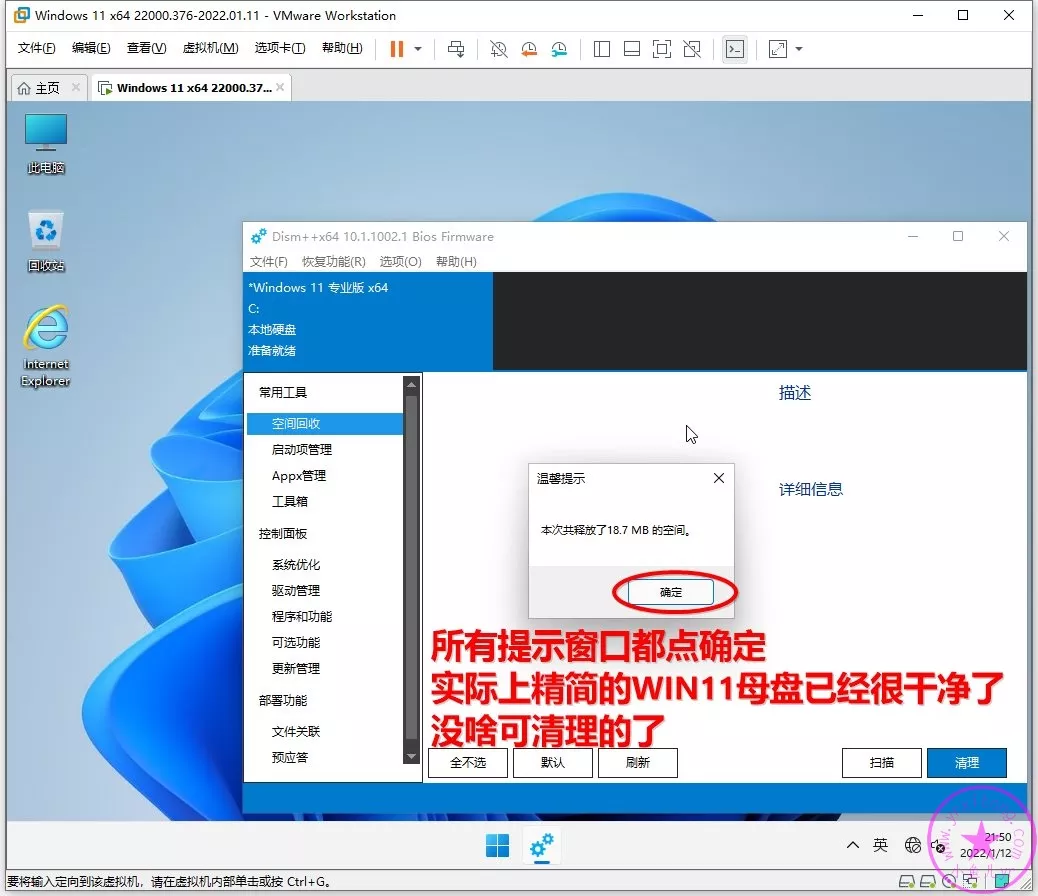
Task: Expand the stretch mode dropdown arrow in toolbar
Action: tap(799, 49)
